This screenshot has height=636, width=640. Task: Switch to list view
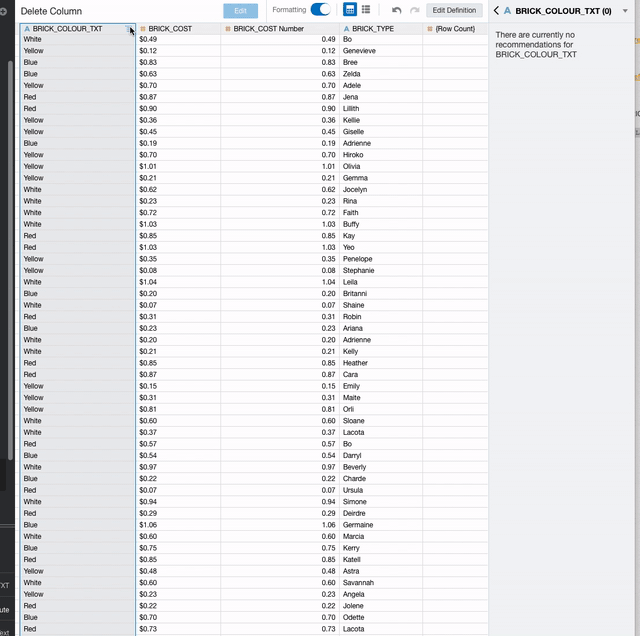366,9
